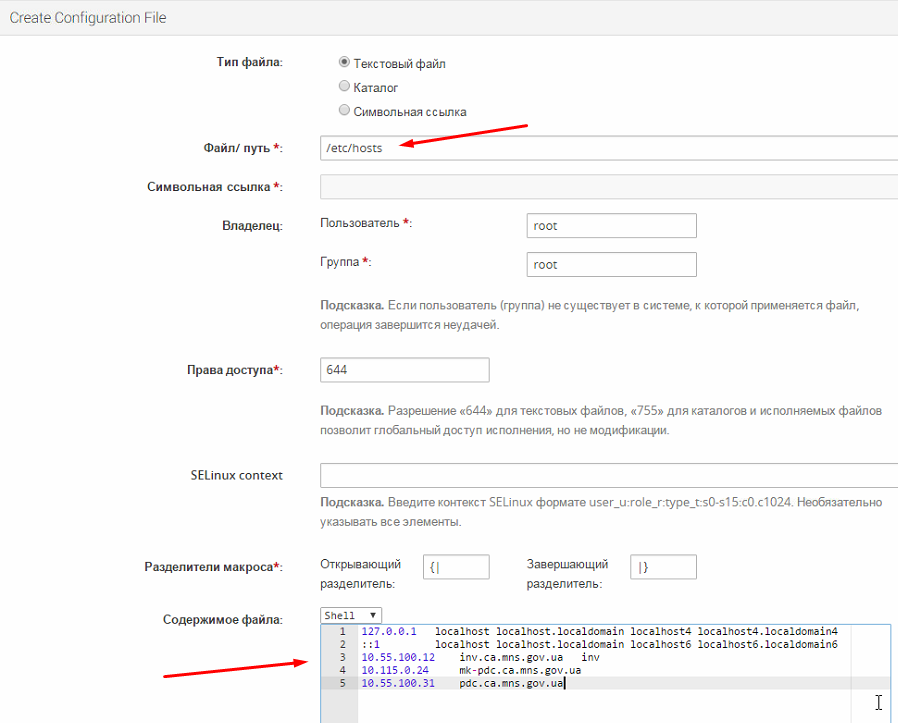The width and height of the screenshot is (898, 723).
Task: Focus the opening macro delimiter field
Action: click(456, 567)
